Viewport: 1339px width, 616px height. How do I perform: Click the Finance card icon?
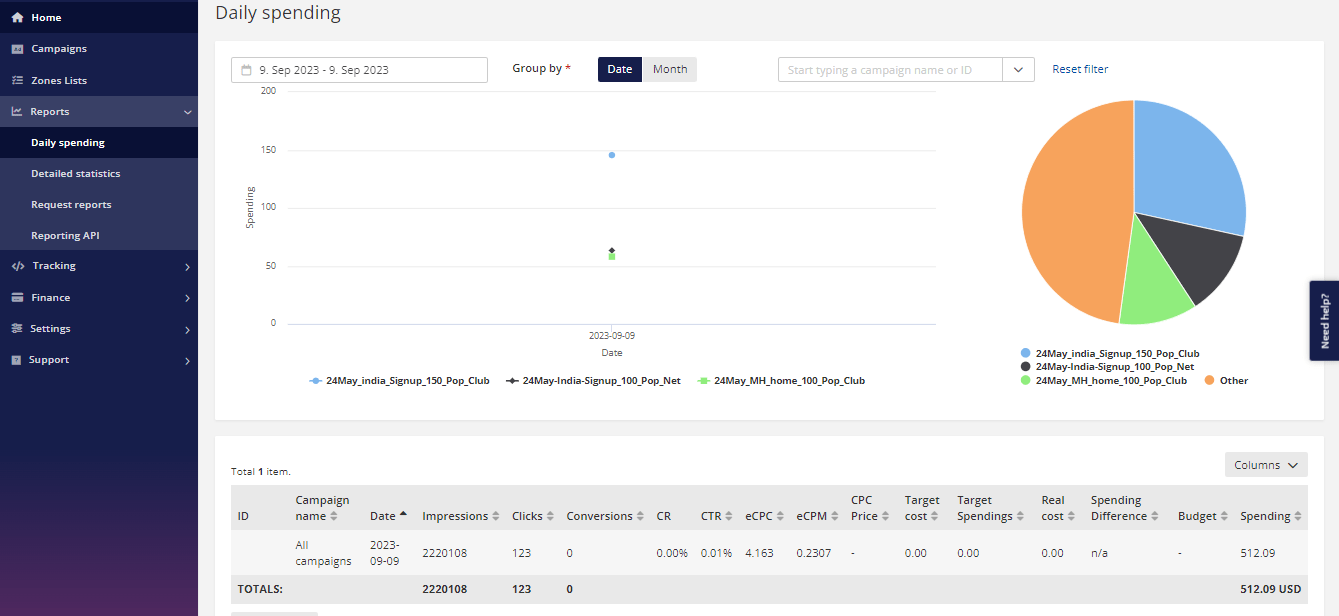[17, 298]
